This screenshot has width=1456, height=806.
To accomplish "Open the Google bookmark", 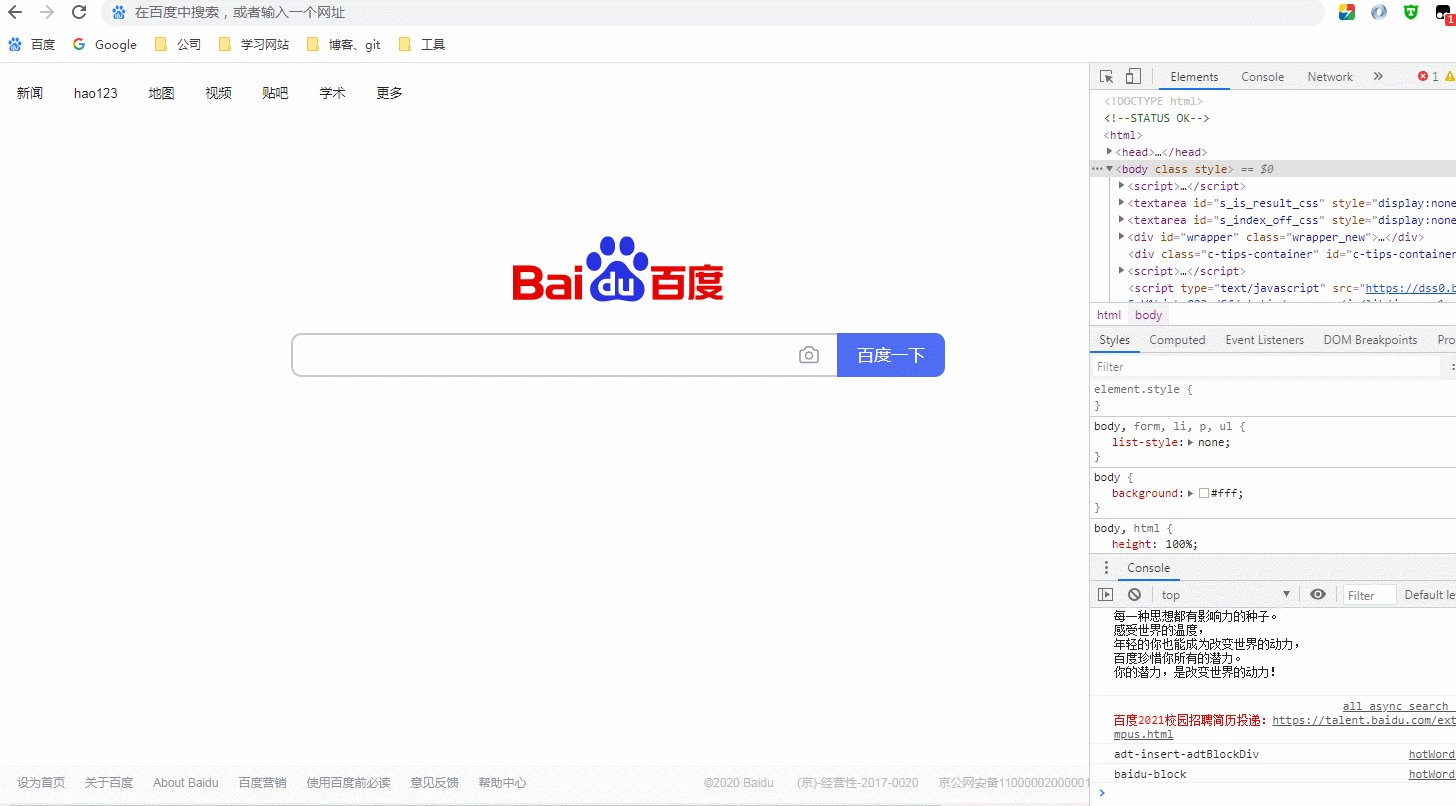I will coord(105,44).
